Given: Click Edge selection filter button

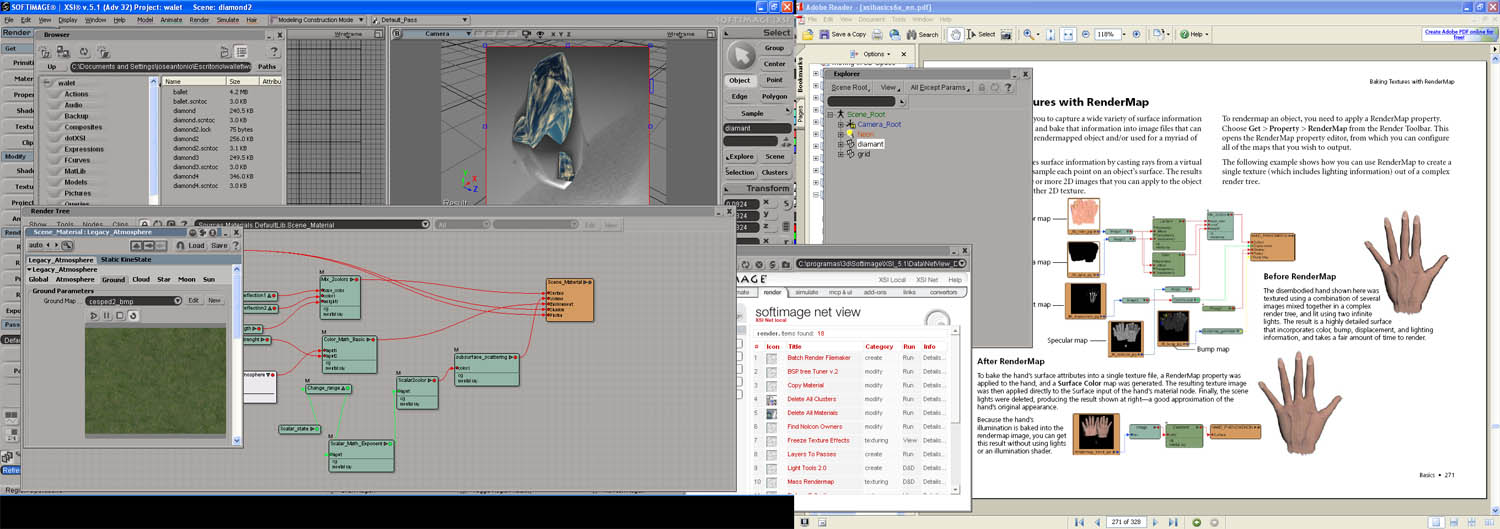Looking at the screenshot, I should 740,97.
